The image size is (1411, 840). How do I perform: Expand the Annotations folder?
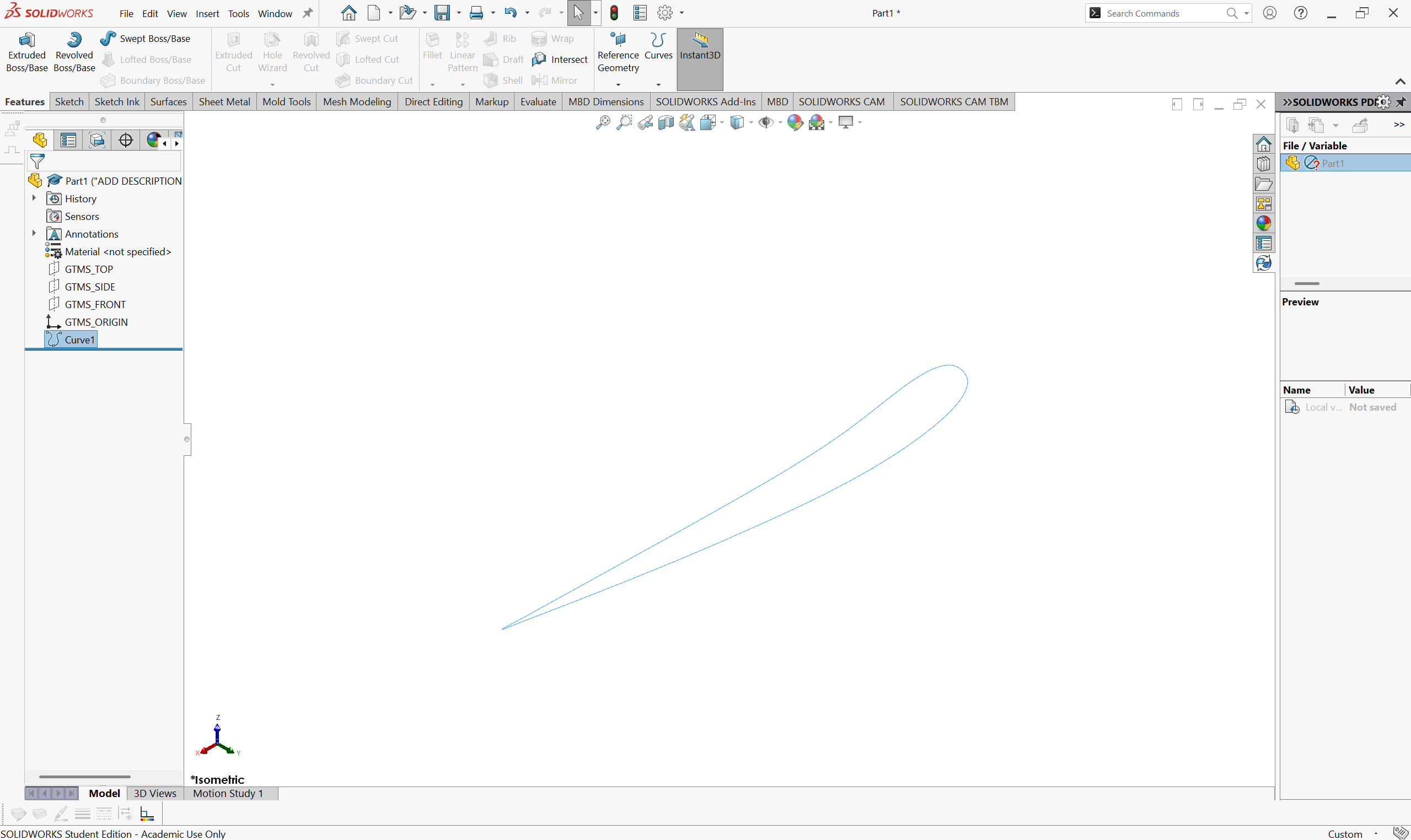click(x=34, y=233)
